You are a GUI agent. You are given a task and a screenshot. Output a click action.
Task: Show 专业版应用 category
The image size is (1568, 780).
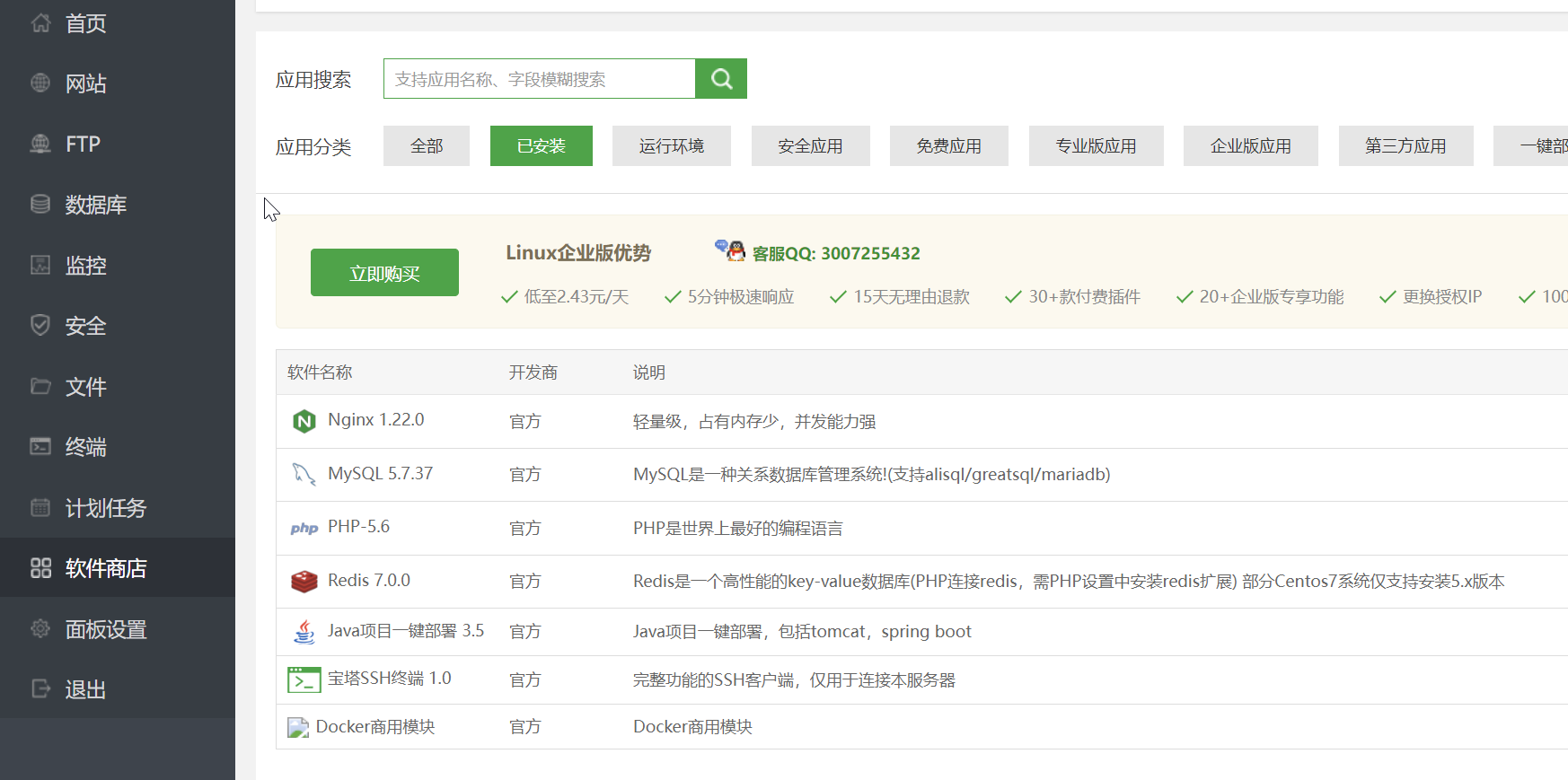click(1097, 145)
